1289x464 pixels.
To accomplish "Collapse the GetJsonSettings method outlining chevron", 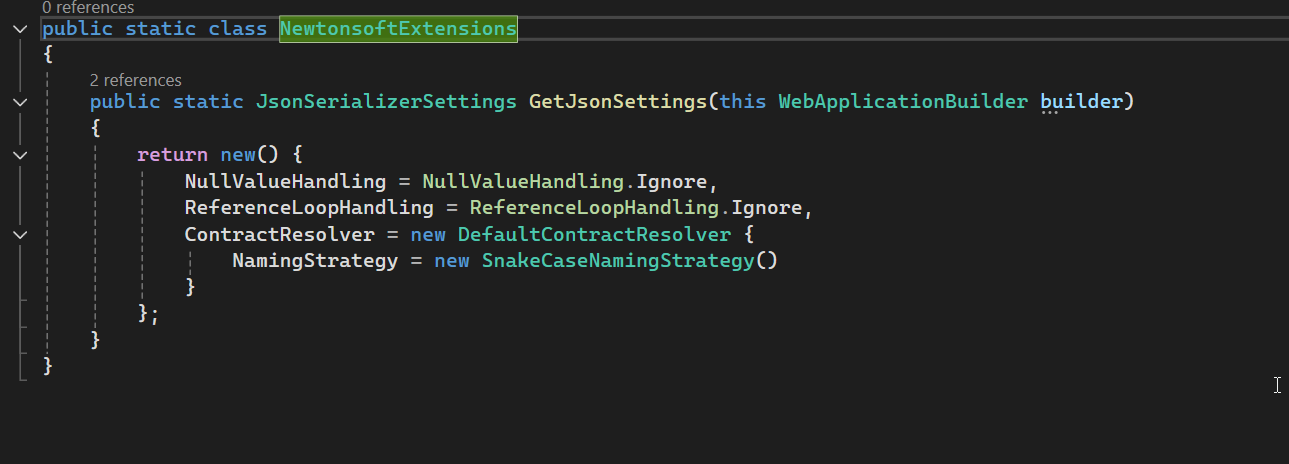I will [20, 102].
